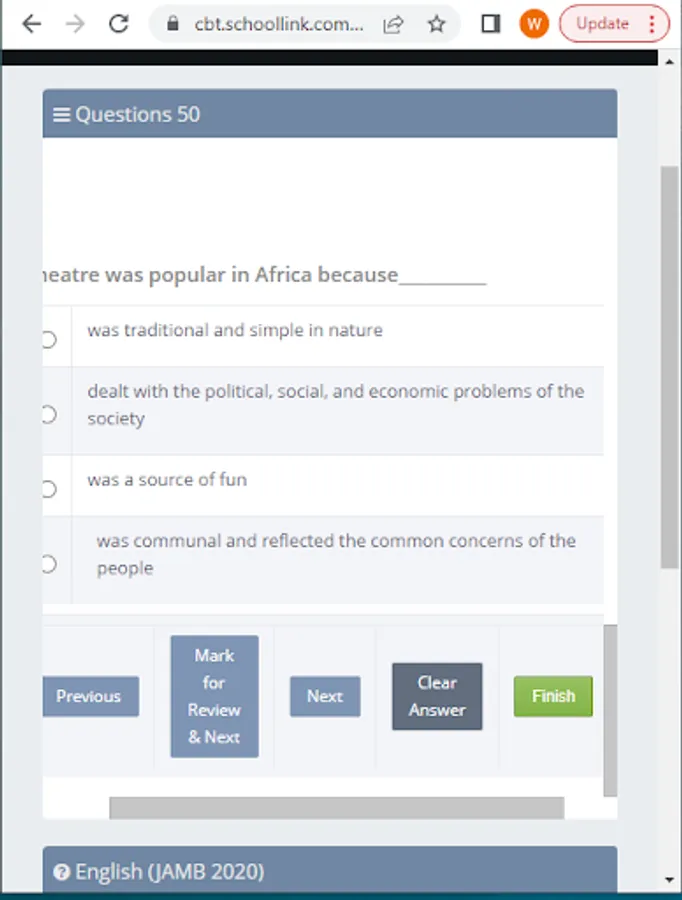
Task: Open the browser side panel icon
Action: coord(490,24)
